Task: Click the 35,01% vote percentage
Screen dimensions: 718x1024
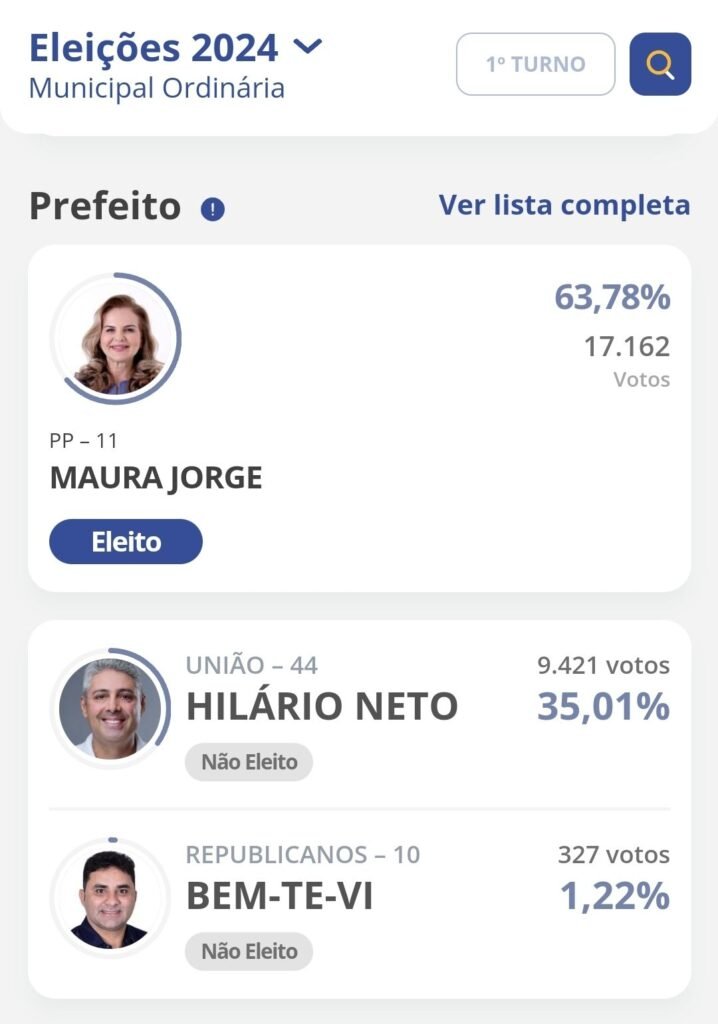Action: 603,707
